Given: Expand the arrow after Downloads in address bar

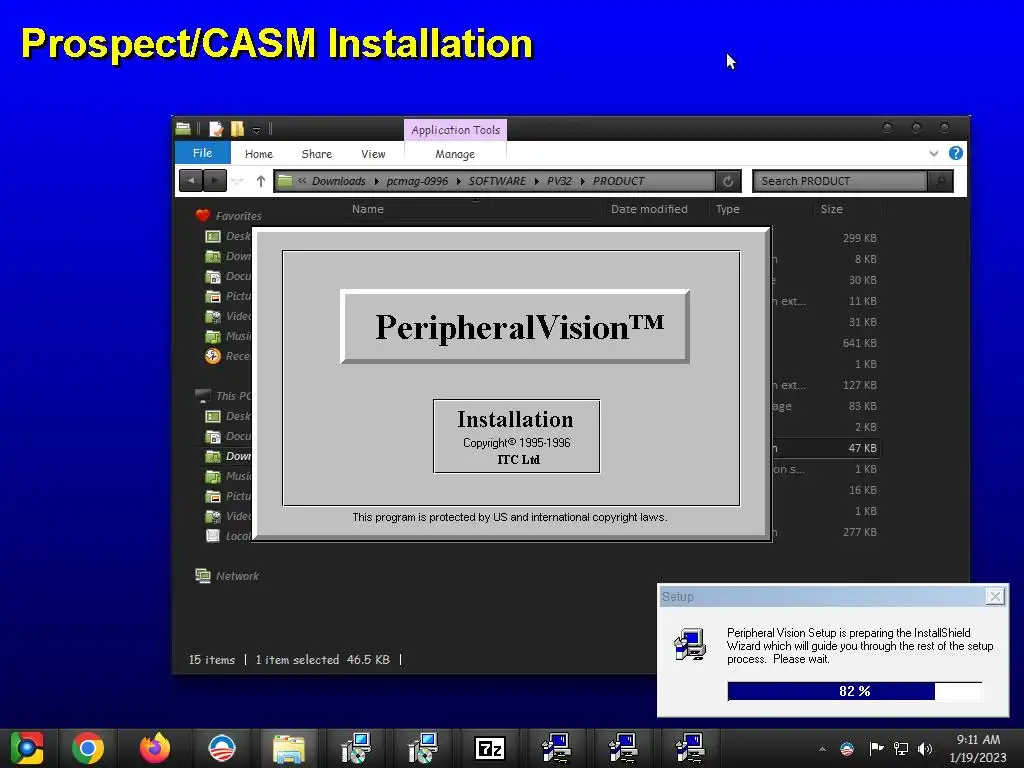Looking at the screenshot, I should (x=376, y=182).
